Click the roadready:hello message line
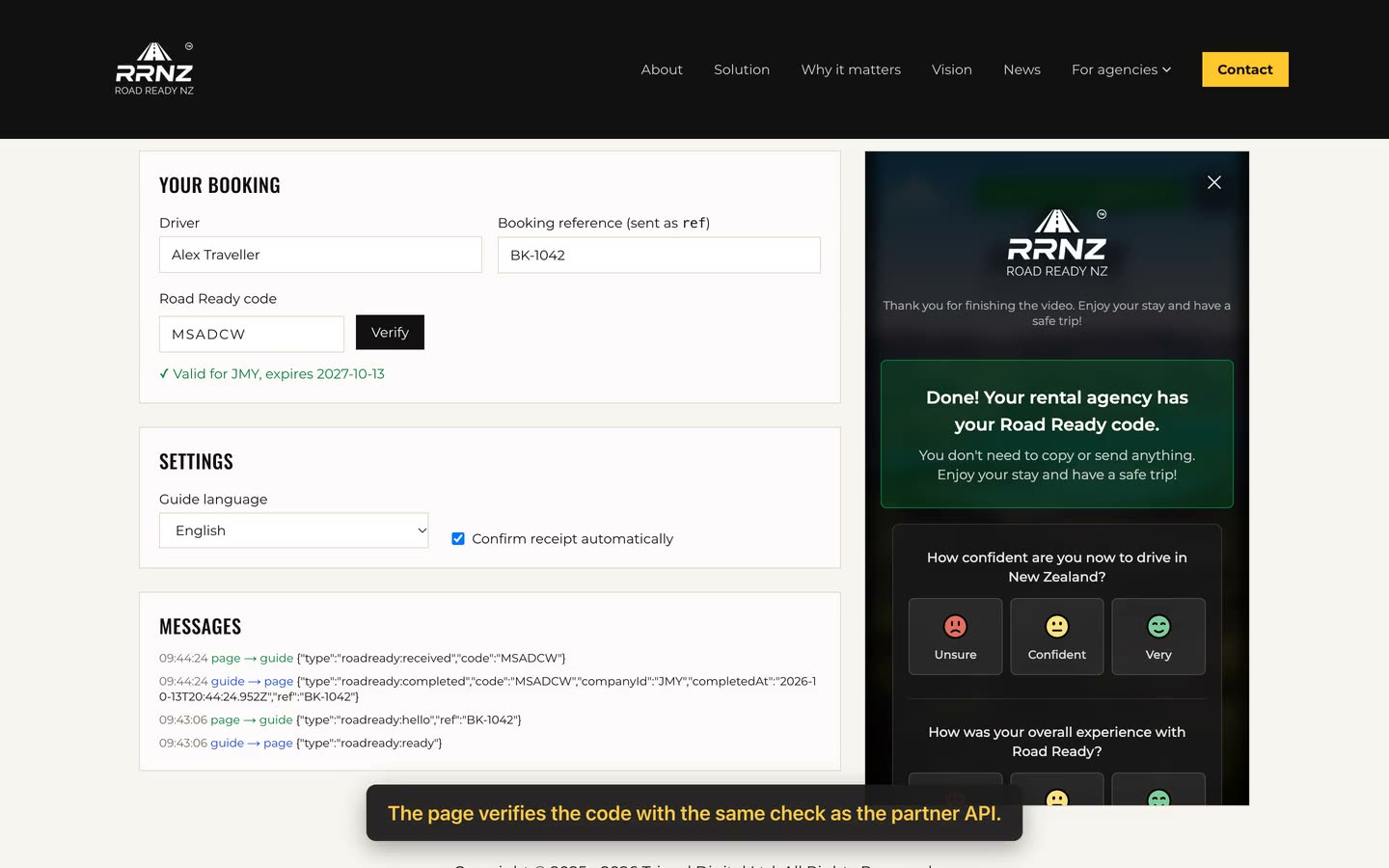 pos(340,719)
